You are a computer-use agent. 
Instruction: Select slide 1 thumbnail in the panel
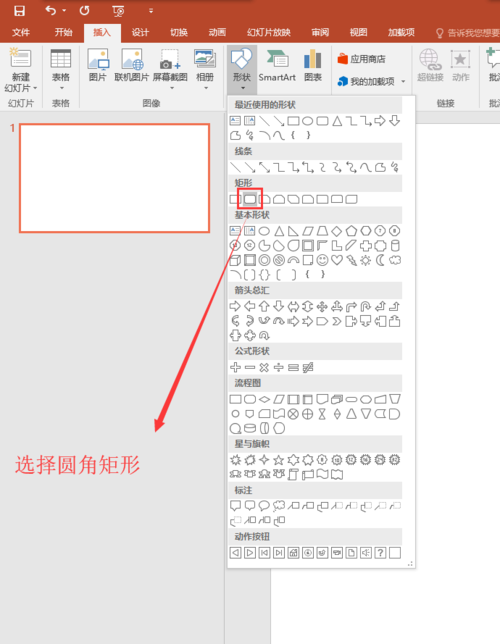click(x=115, y=178)
